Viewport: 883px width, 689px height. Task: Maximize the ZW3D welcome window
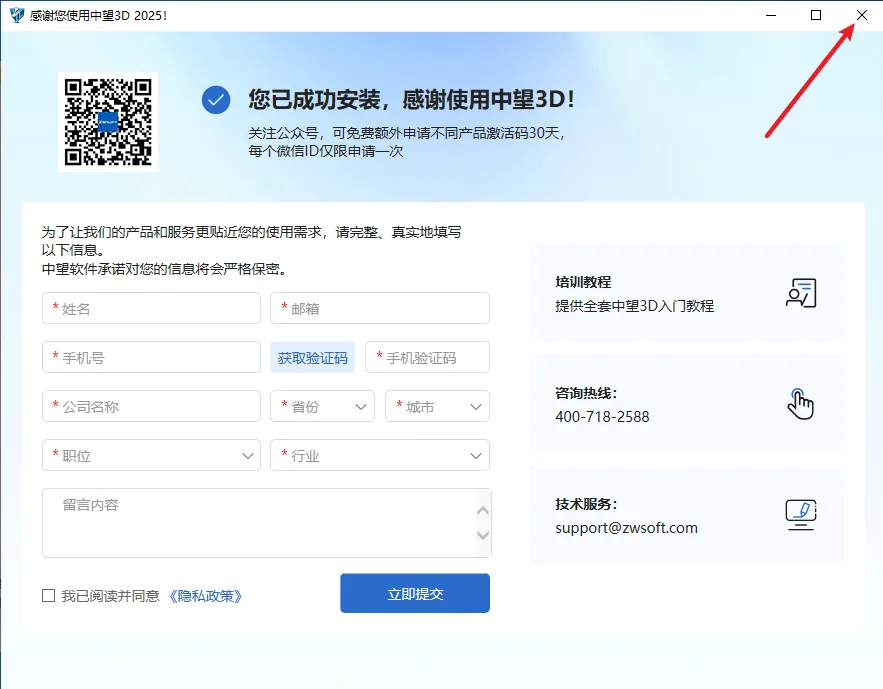(x=815, y=15)
